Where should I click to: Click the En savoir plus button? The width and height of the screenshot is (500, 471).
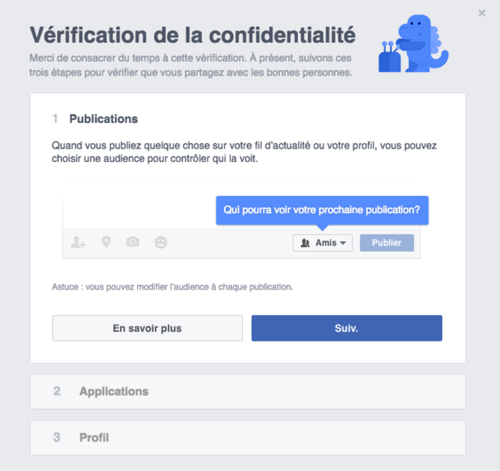point(147,328)
